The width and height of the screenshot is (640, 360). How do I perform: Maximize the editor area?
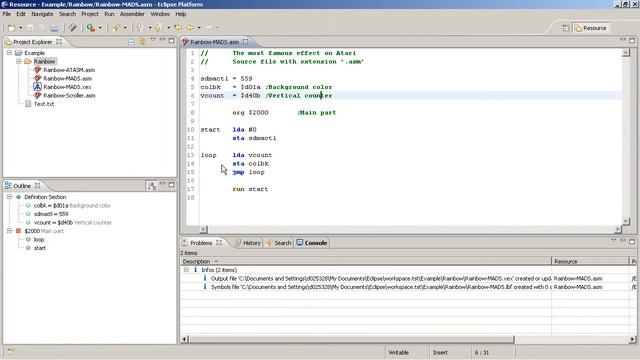[632, 40]
